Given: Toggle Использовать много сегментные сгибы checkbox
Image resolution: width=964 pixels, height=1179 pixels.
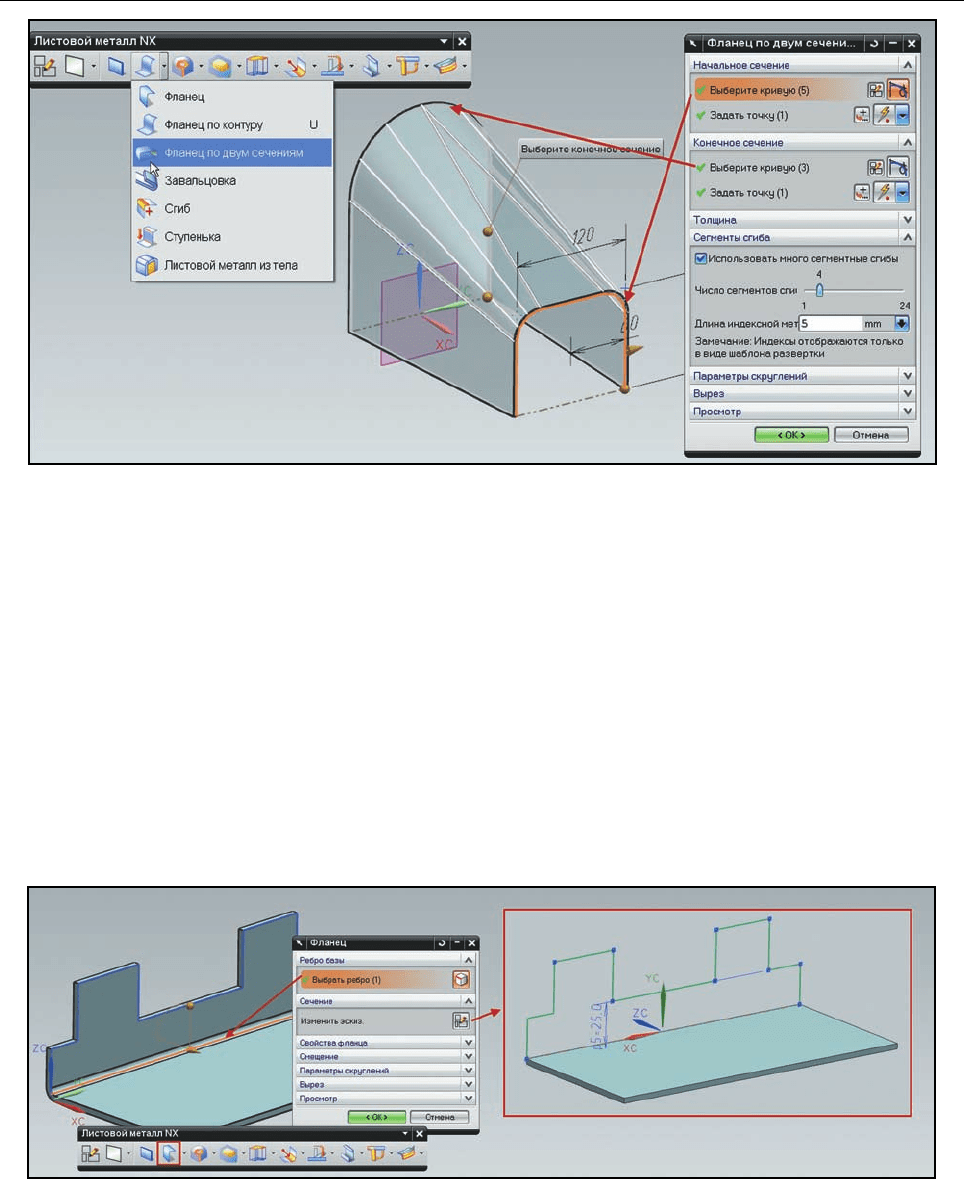Looking at the screenshot, I should [x=701, y=259].
